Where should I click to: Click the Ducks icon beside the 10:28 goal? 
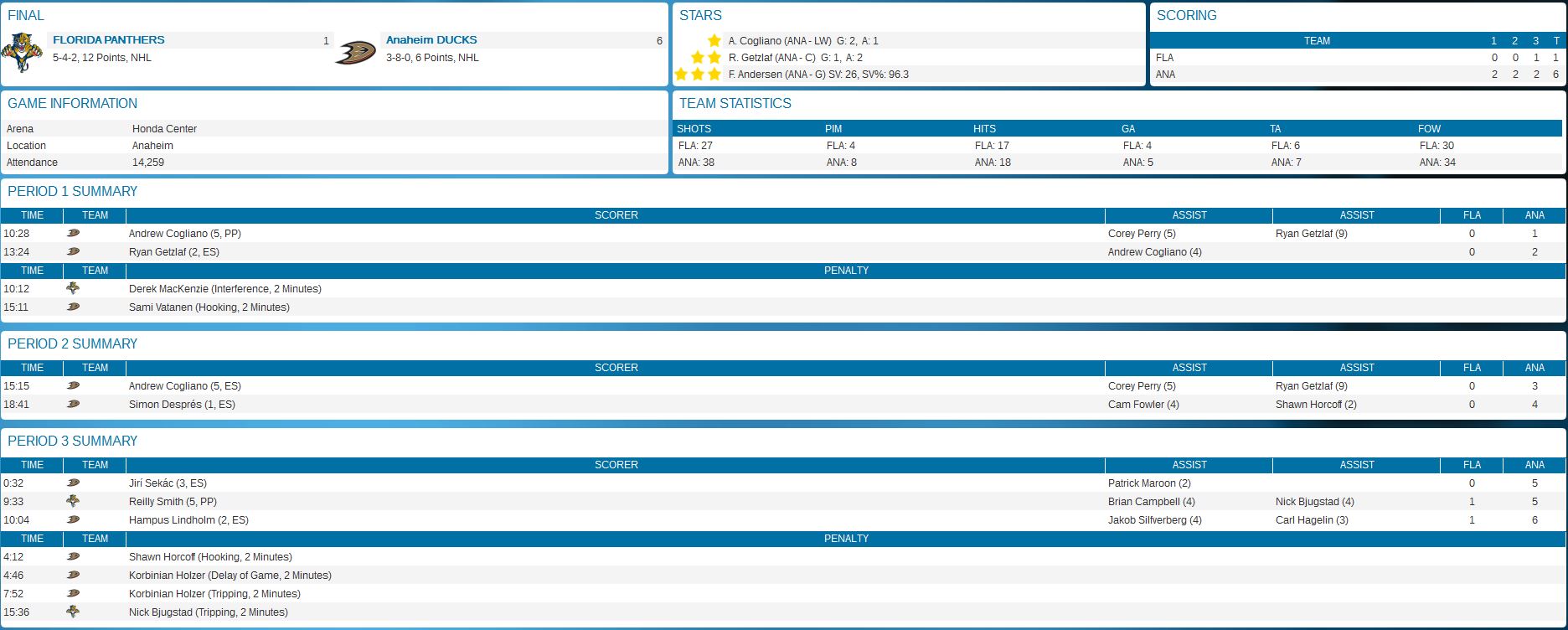(74, 234)
